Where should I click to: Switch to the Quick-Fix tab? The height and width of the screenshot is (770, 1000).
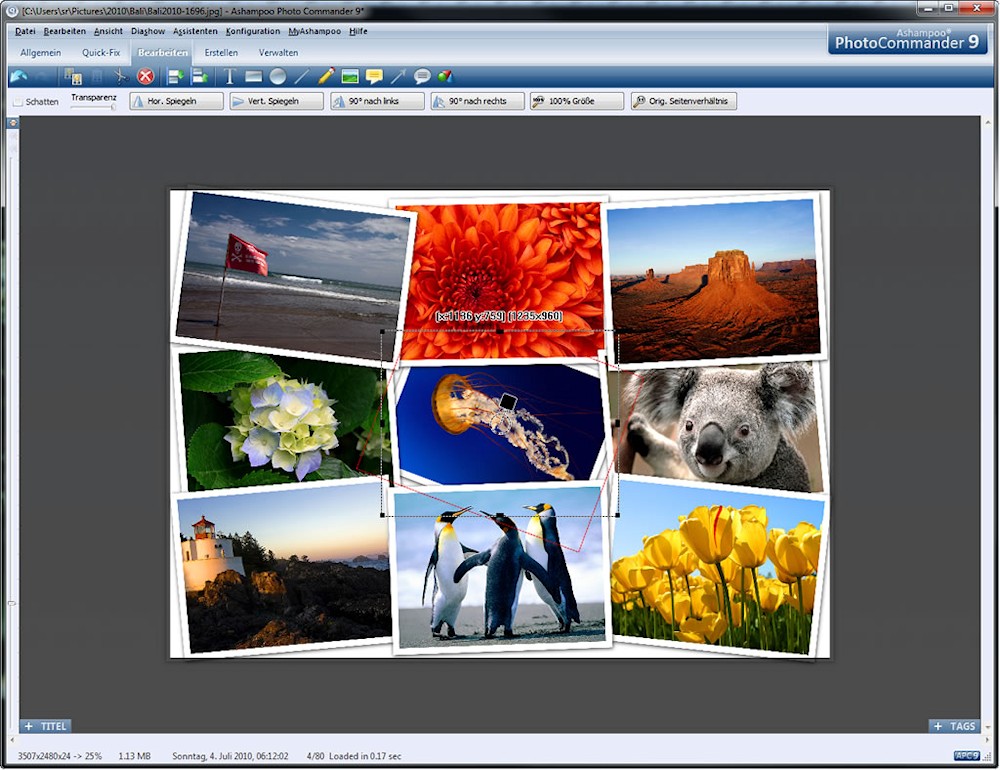click(x=101, y=52)
